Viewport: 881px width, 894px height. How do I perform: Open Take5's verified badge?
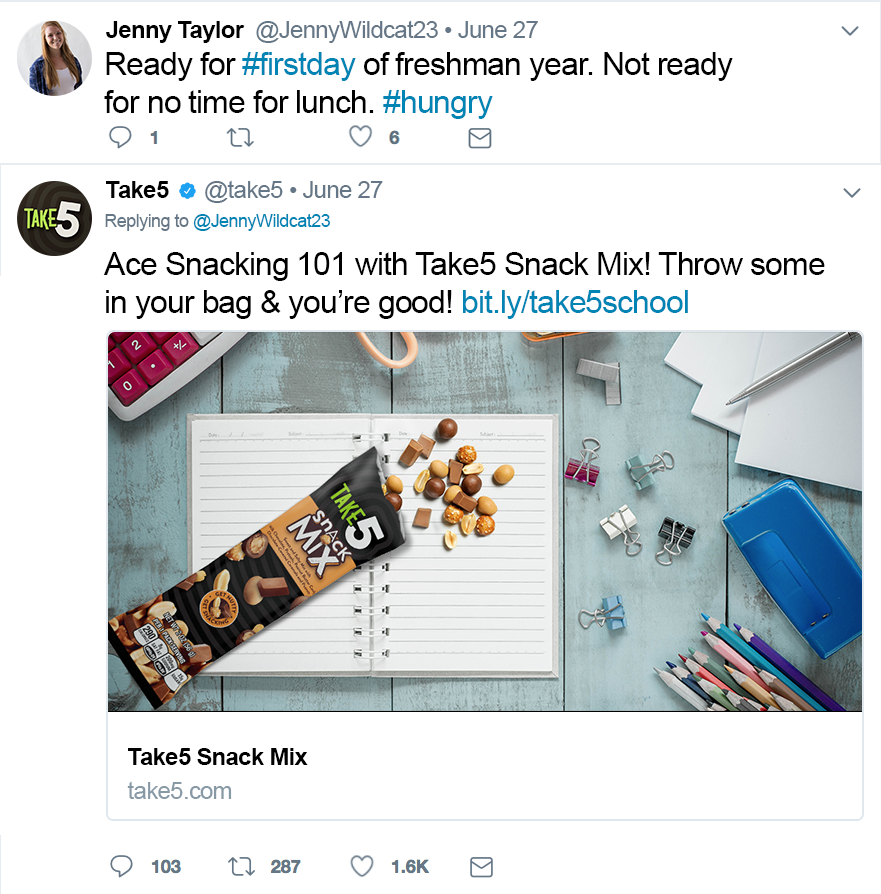186,190
